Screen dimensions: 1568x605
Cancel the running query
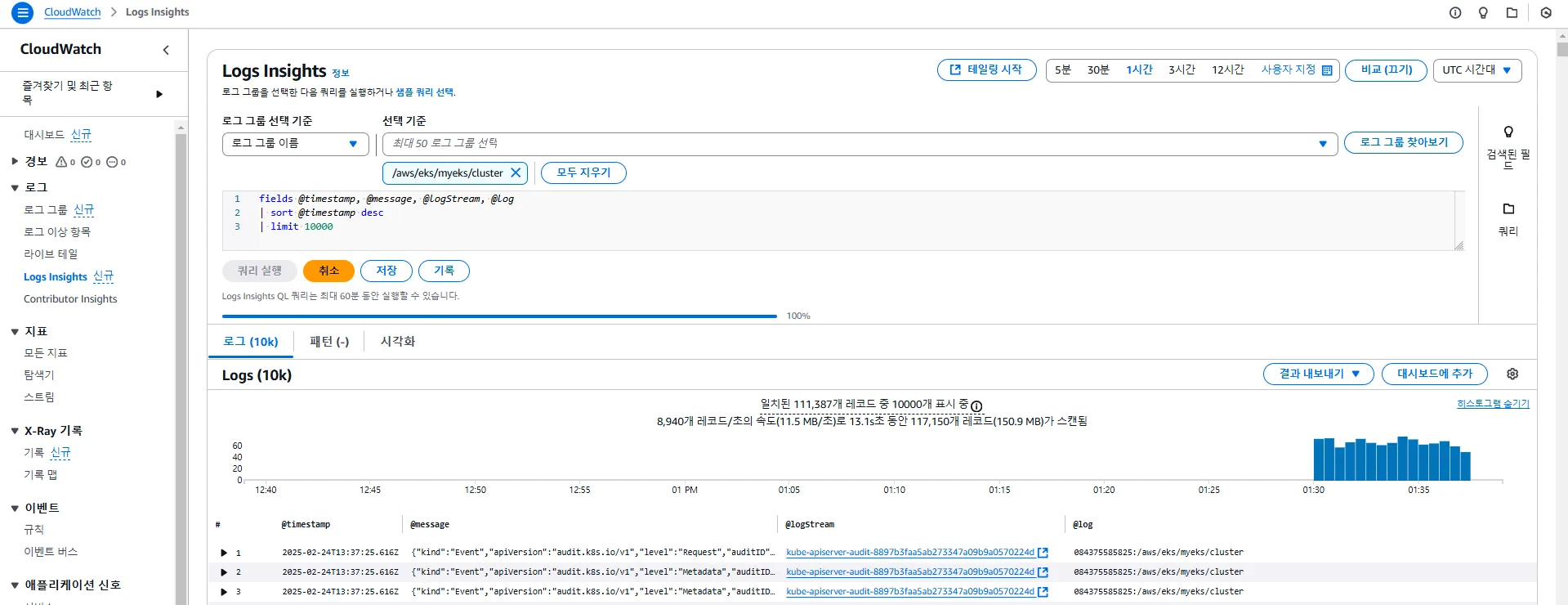coord(328,271)
